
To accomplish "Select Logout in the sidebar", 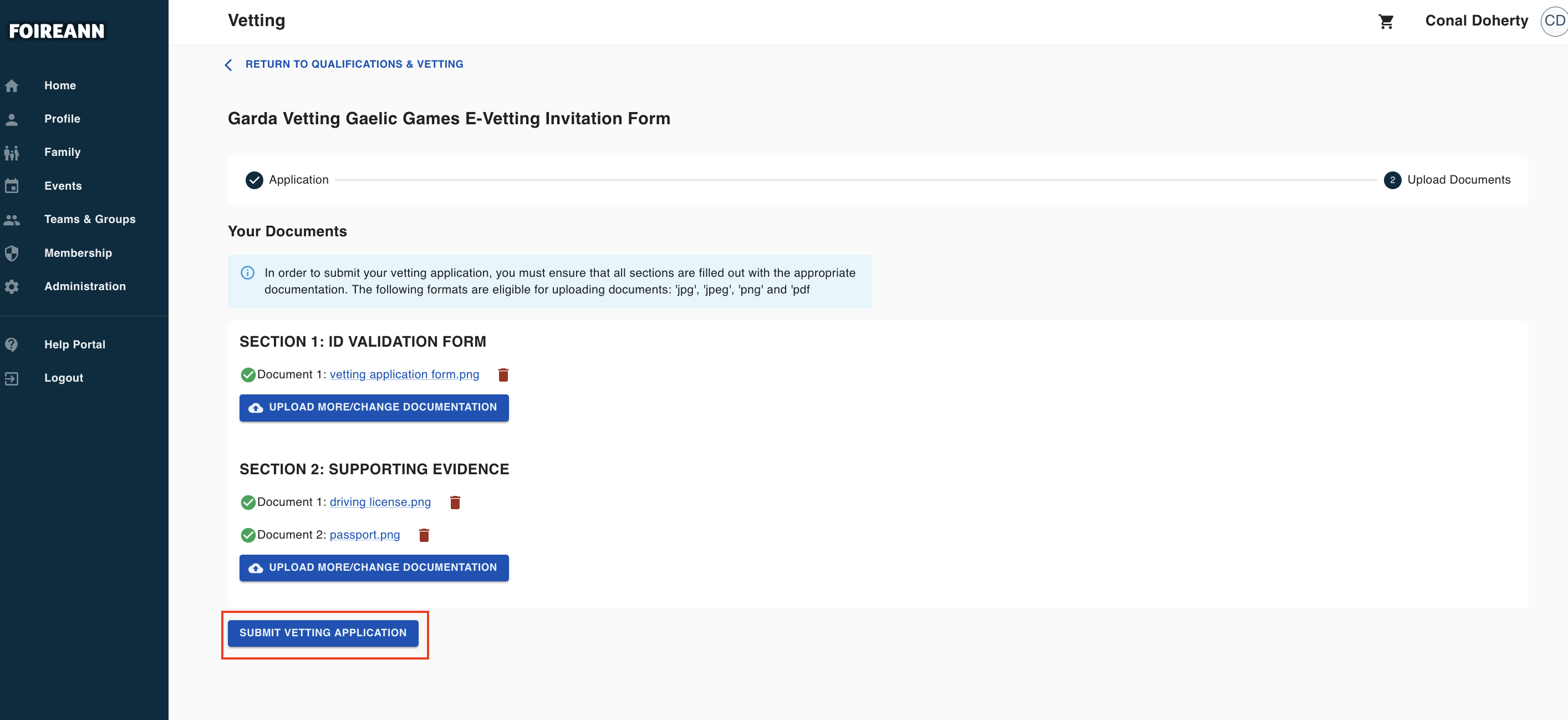I will point(64,378).
